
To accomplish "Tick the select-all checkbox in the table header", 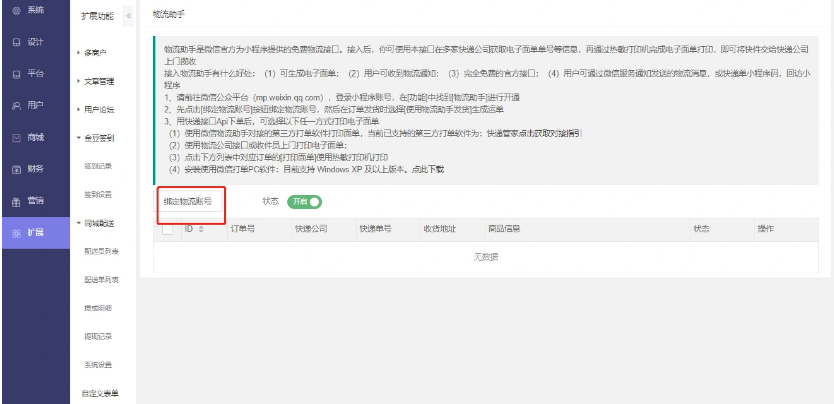I will (x=167, y=229).
